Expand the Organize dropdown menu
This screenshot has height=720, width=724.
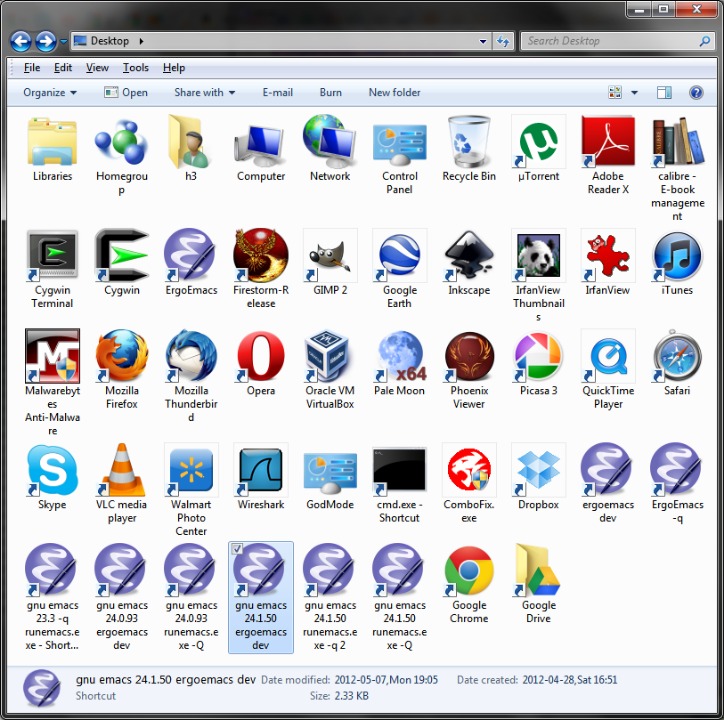(50, 92)
